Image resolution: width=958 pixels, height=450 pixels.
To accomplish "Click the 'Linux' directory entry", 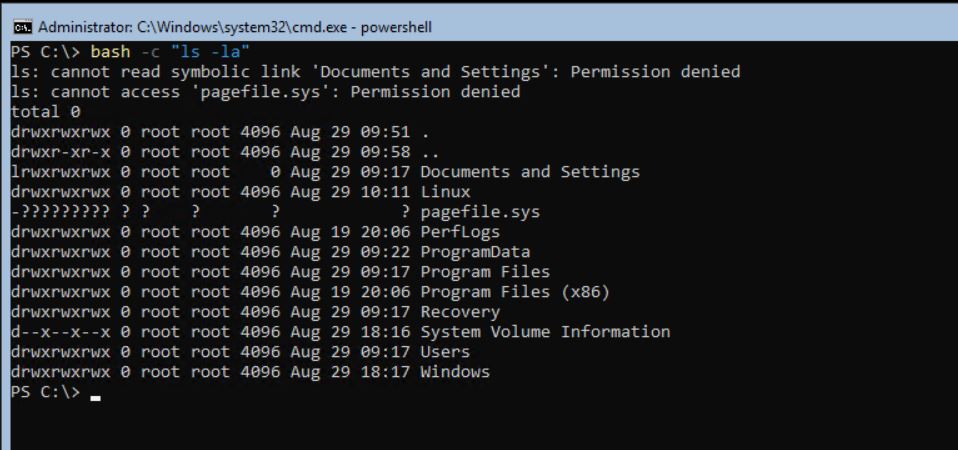I will pyautogui.click(x=445, y=192).
